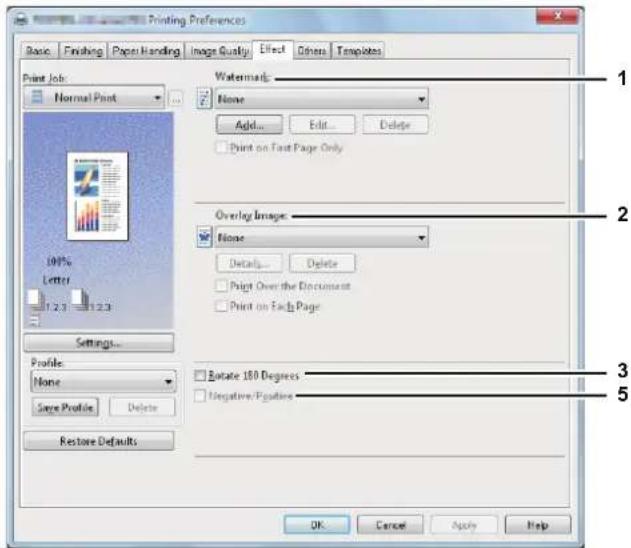This screenshot has width=631, height=548.
Task: Go to the Paper Handling tab
Action: click(146, 51)
